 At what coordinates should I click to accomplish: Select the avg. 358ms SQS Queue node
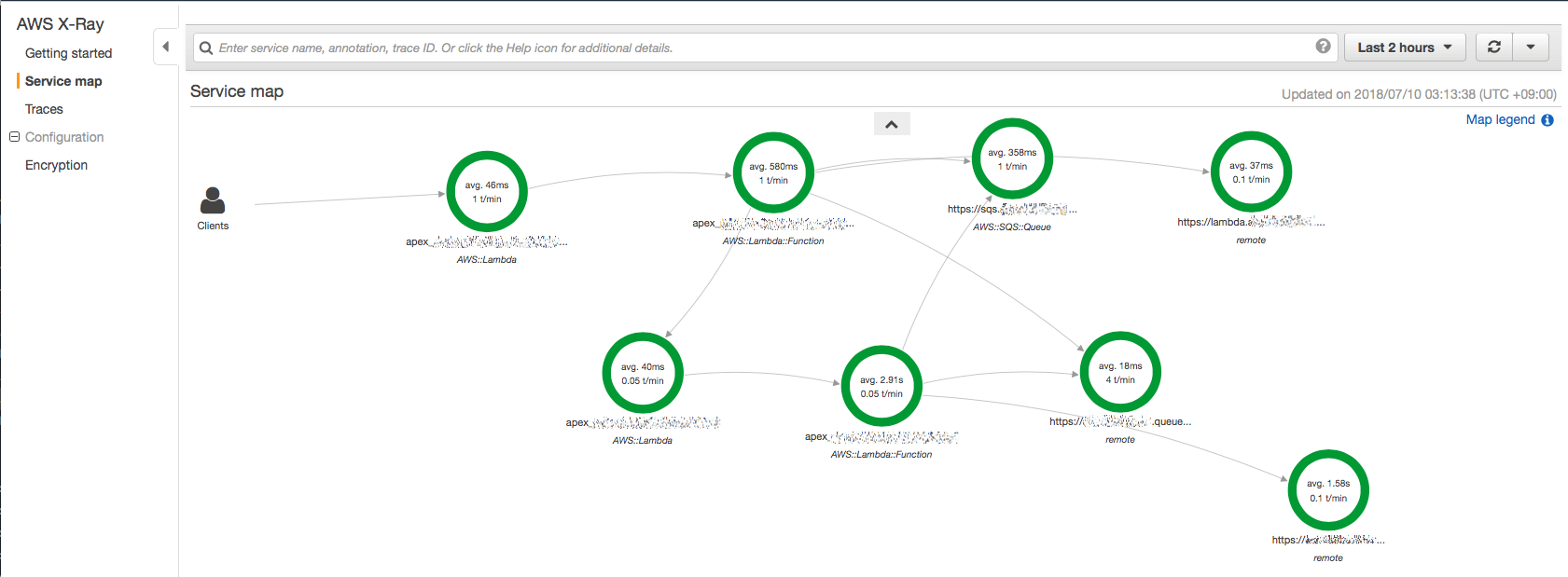pyautogui.click(x=1012, y=159)
